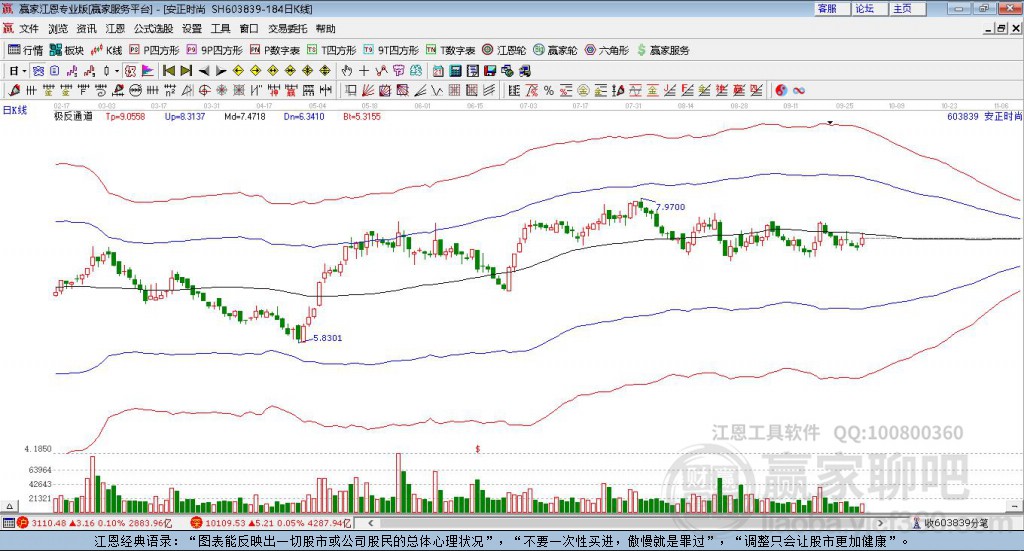The image size is (1024, 551).
Task: Open the 江恩 menu
Action: point(115,29)
